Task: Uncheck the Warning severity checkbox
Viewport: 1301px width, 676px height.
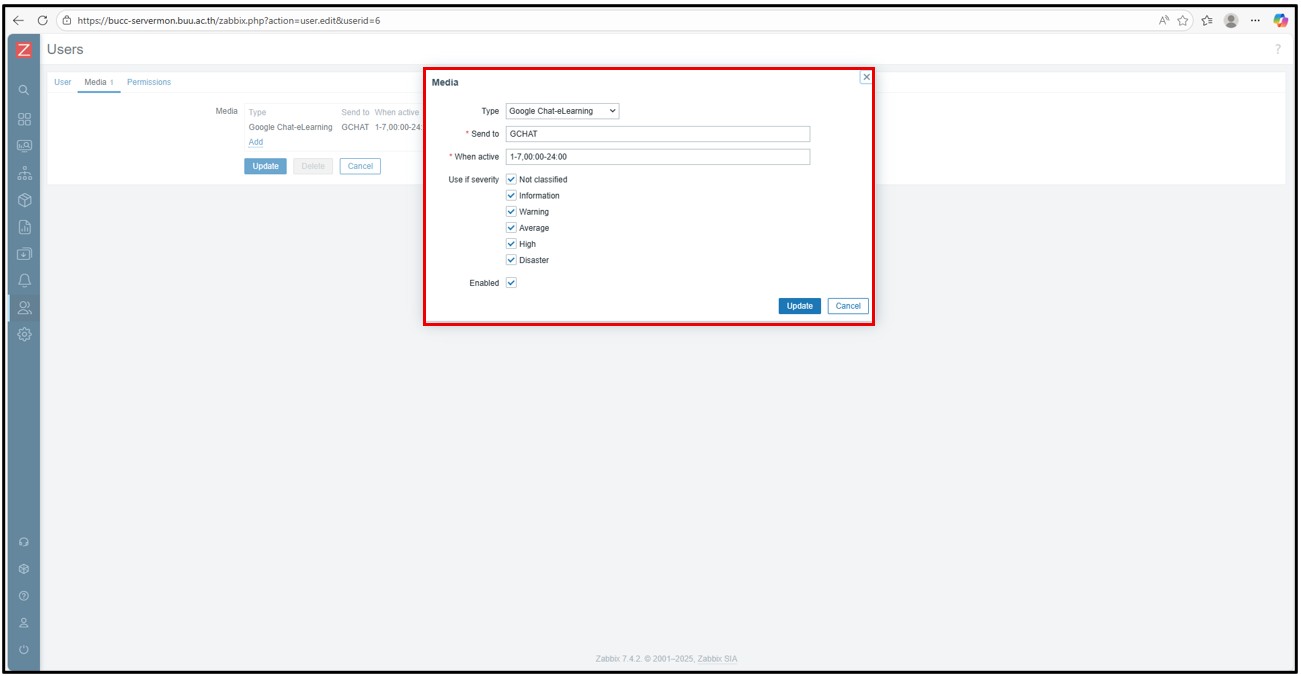Action: point(511,212)
